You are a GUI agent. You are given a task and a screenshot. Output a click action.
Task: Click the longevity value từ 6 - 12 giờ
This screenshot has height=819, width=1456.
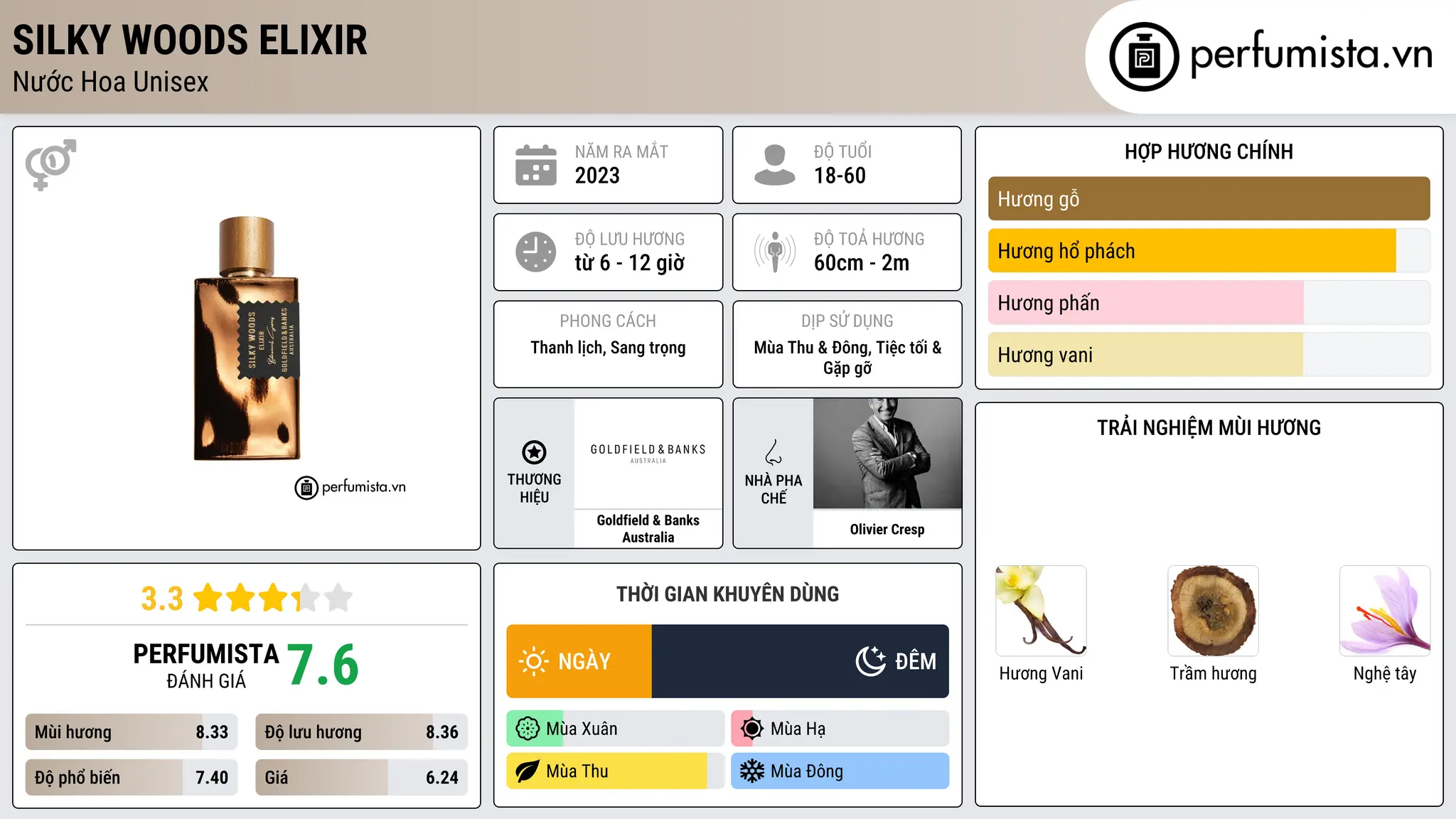pyautogui.click(x=630, y=263)
